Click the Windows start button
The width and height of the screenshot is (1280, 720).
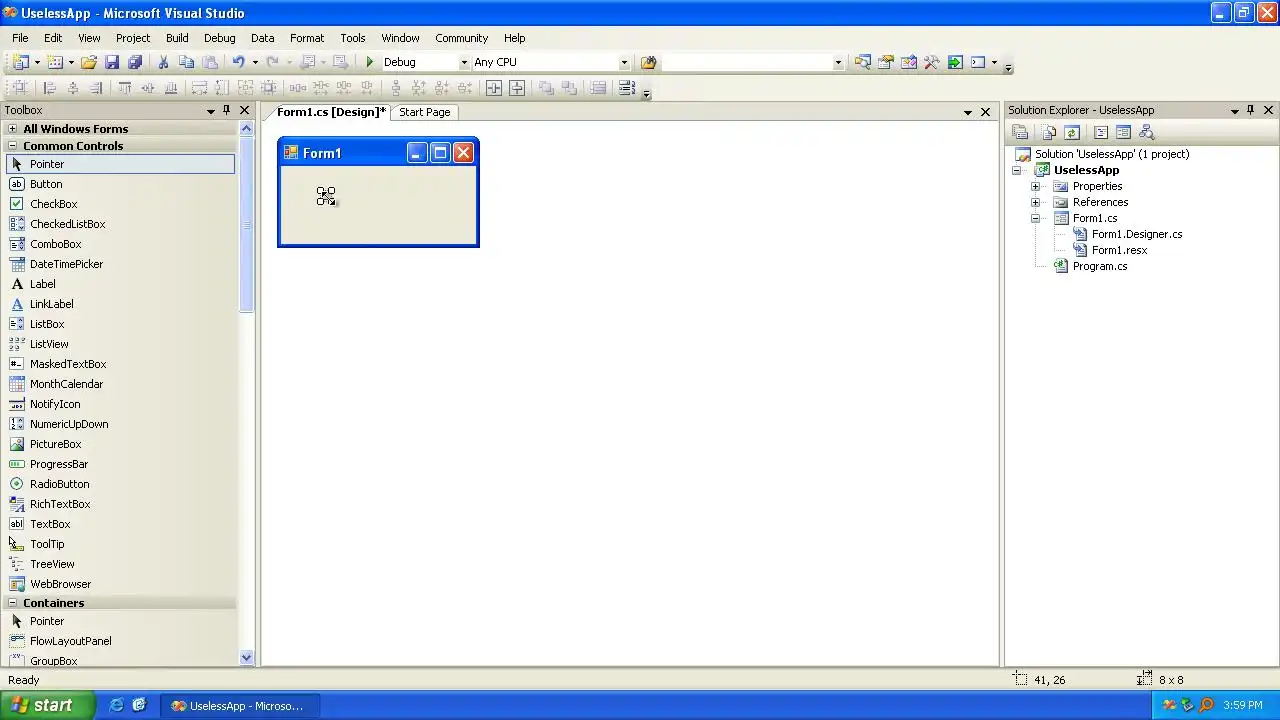click(x=48, y=705)
